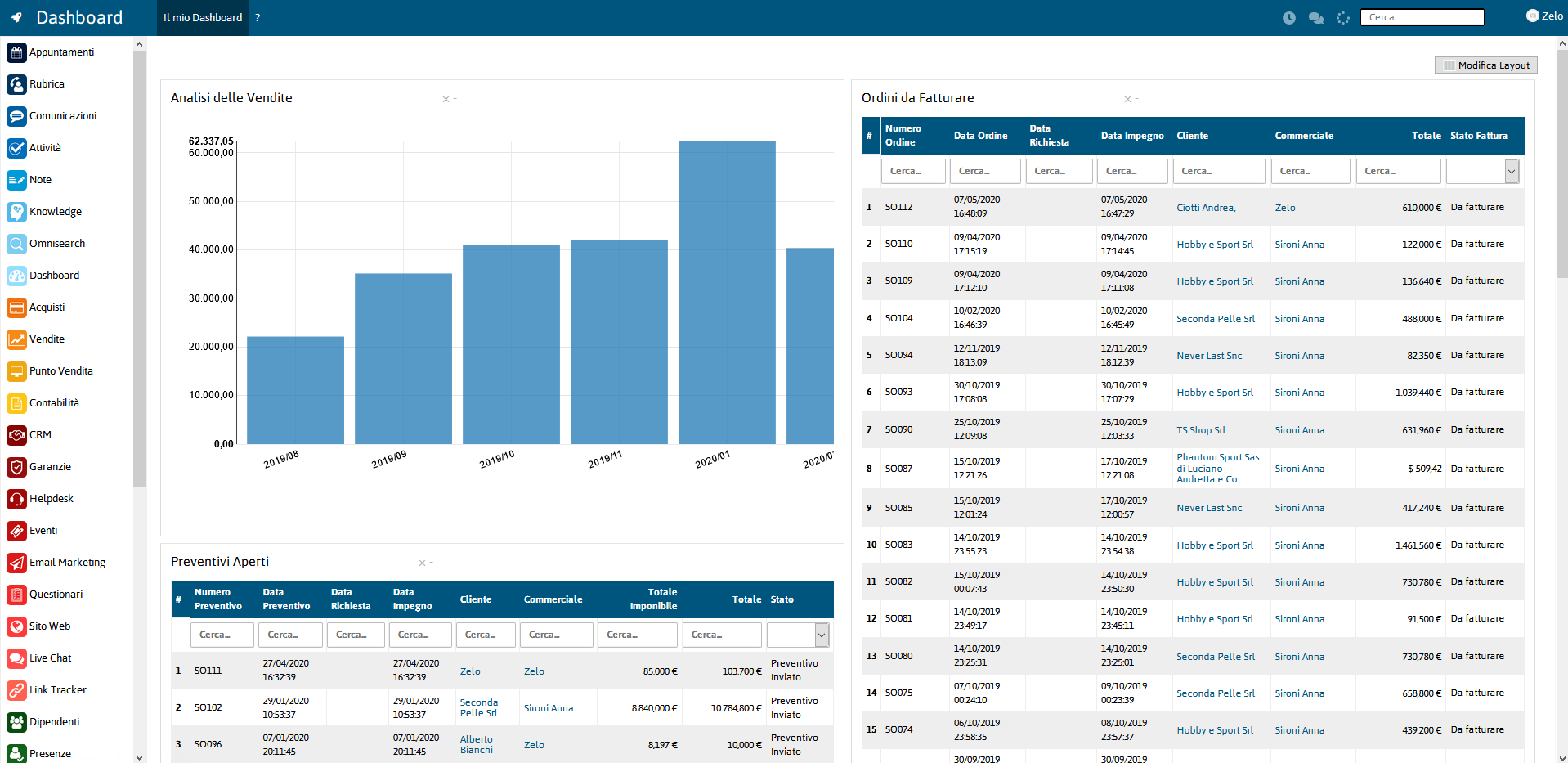Open Sito Web globe icon
This screenshot has height=763, width=1568.
16,626
